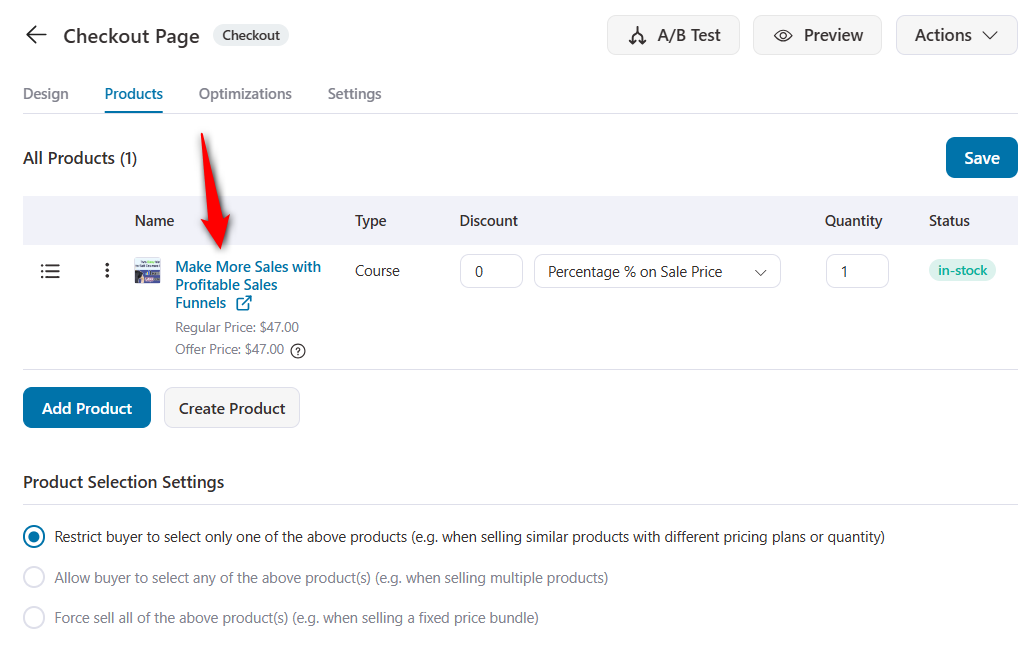Click the eye icon on Preview button
1035x646 pixels.
783,36
